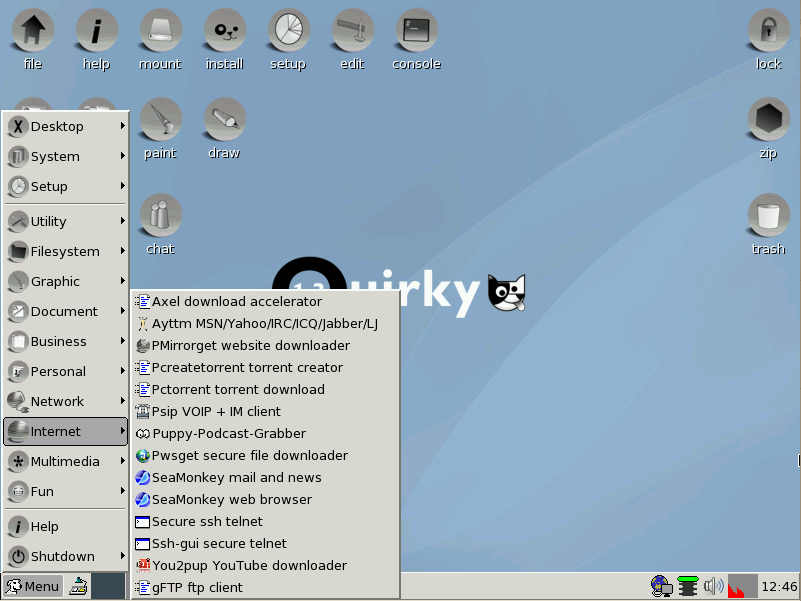
Task: Open the Multimedia menu category
Action: pos(66,461)
